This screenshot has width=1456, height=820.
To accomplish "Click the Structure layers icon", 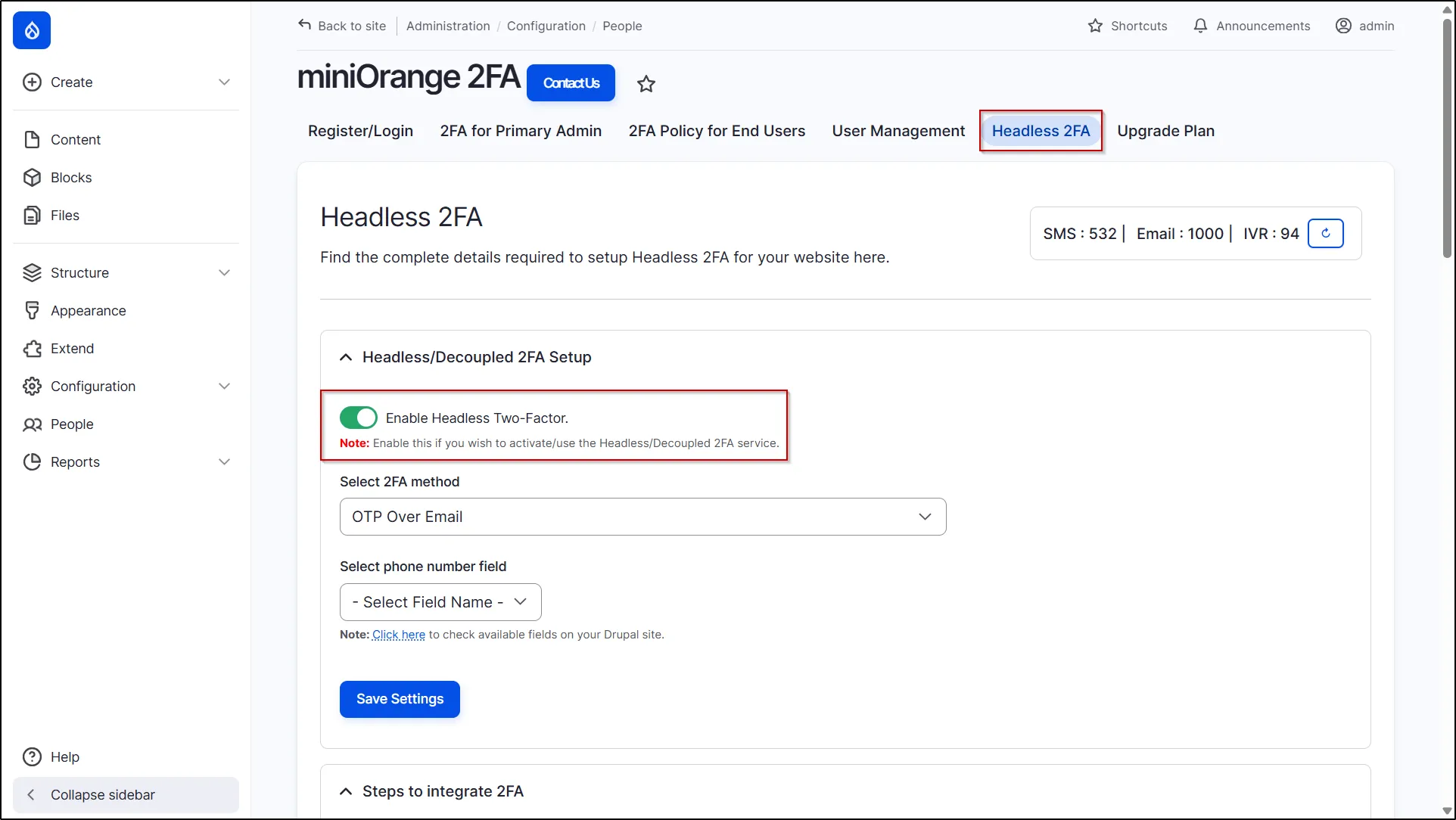I will (x=32, y=272).
